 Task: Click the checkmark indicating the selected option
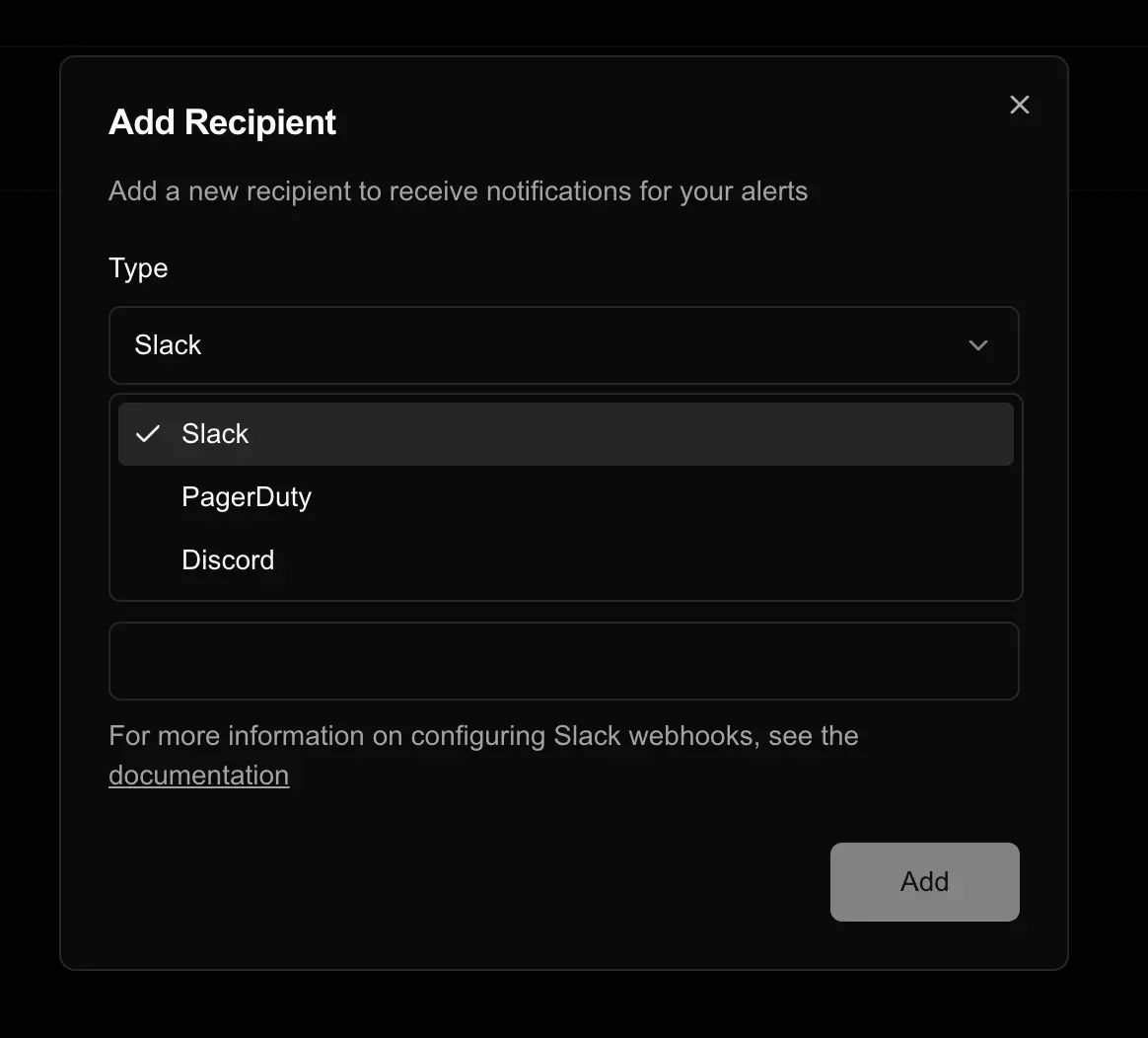point(147,433)
